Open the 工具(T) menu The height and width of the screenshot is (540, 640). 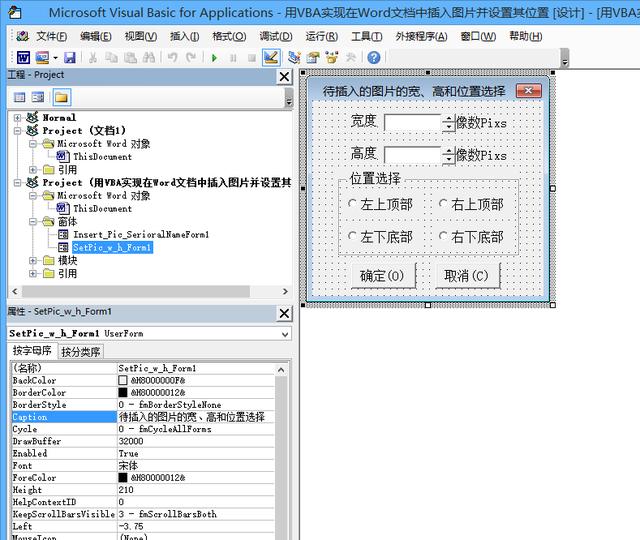click(x=367, y=37)
